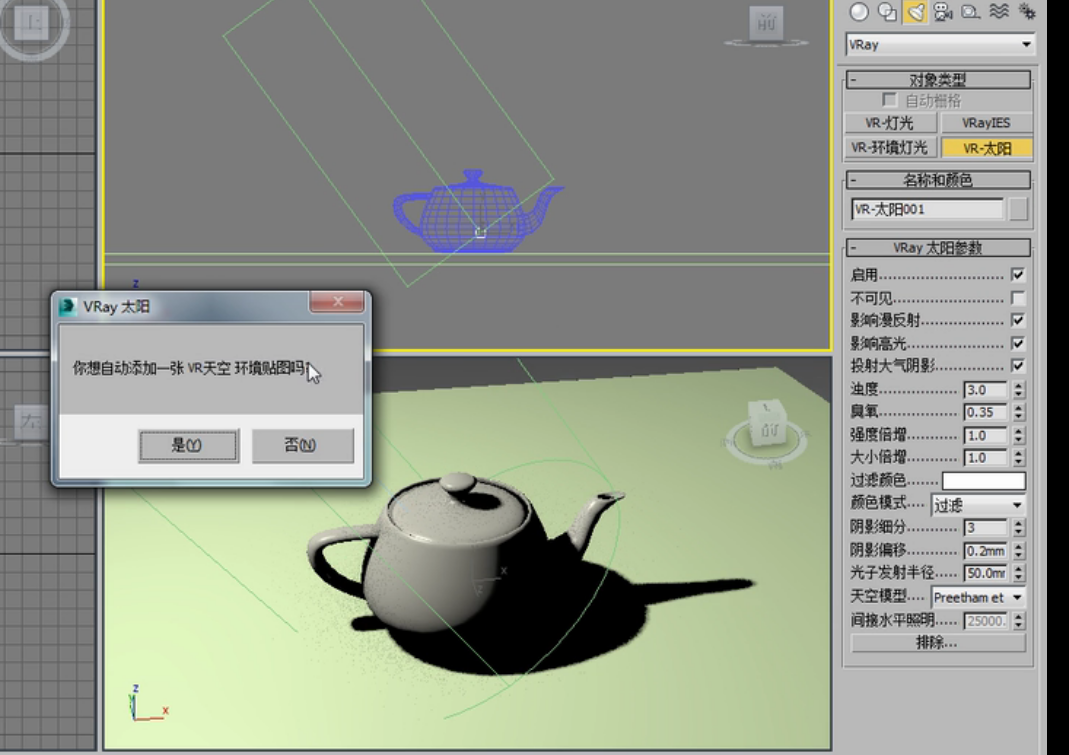Click the VR-环境灯光 button
The height and width of the screenshot is (755, 1069).
(x=890, y=148)
